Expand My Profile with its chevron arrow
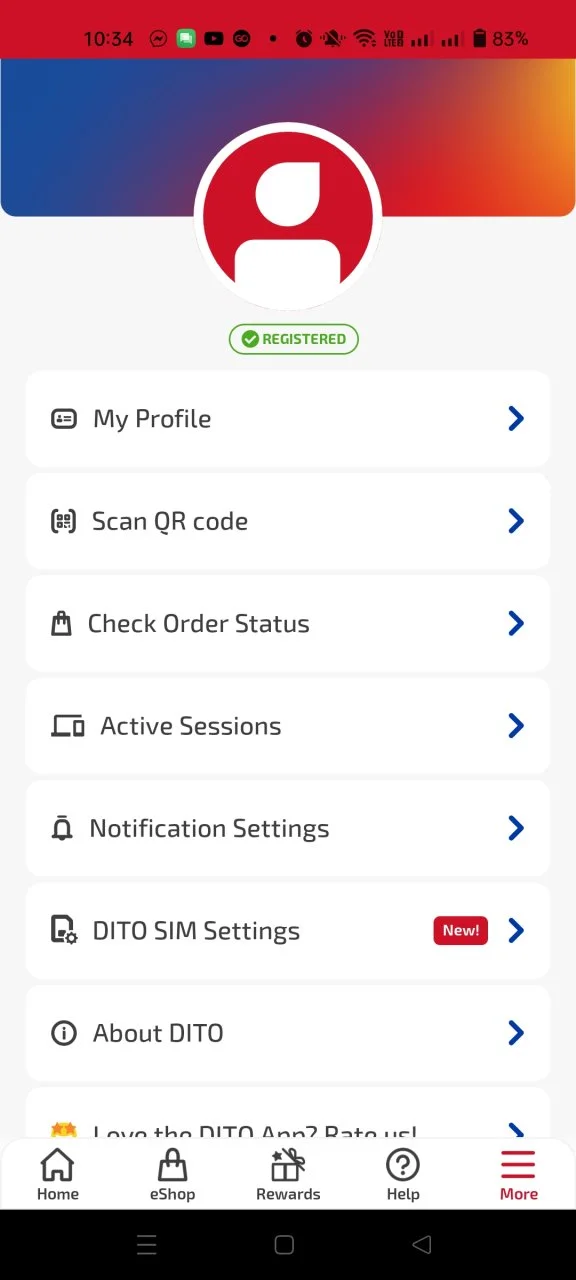The width and height of the screenshot is (576, 1280). tap(516, 419)
